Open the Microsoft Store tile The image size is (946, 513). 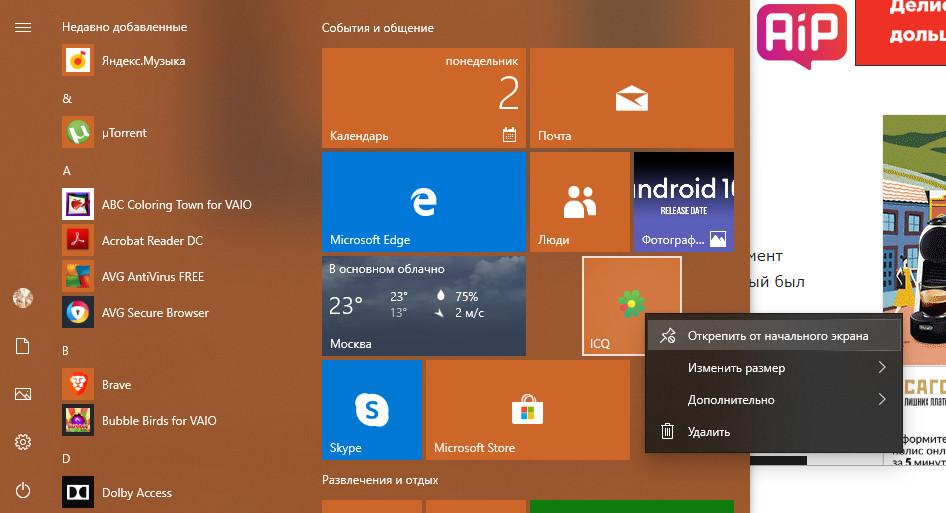(528, 410)
